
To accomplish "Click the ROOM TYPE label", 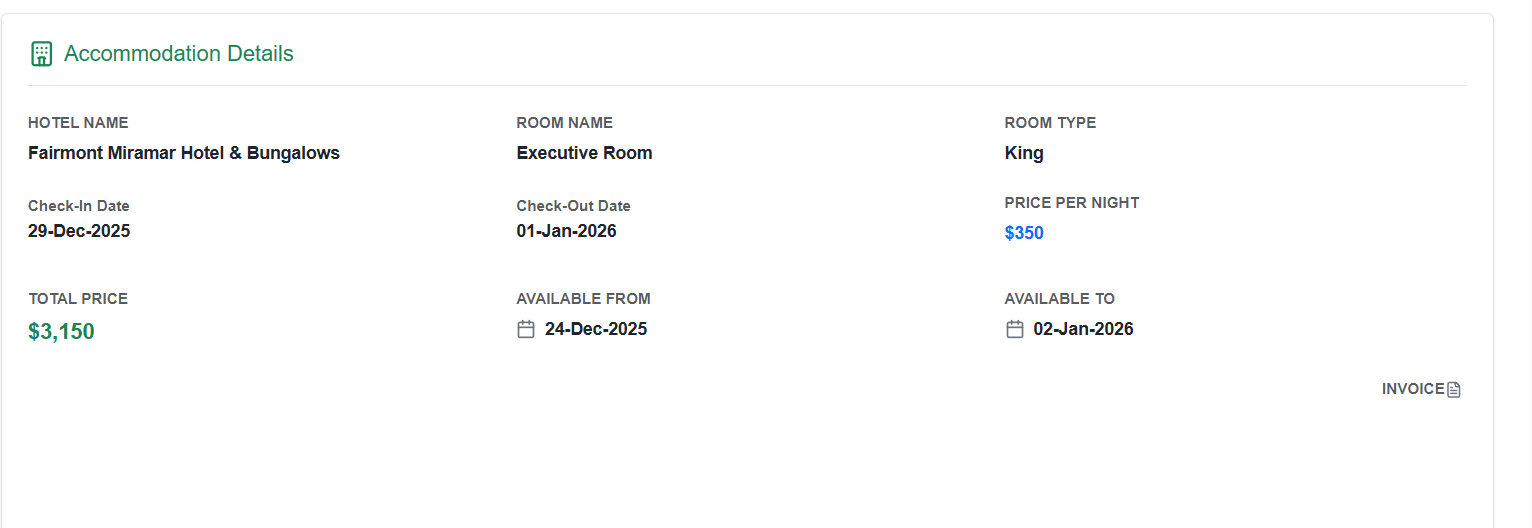I will (x=1050, y=123).
